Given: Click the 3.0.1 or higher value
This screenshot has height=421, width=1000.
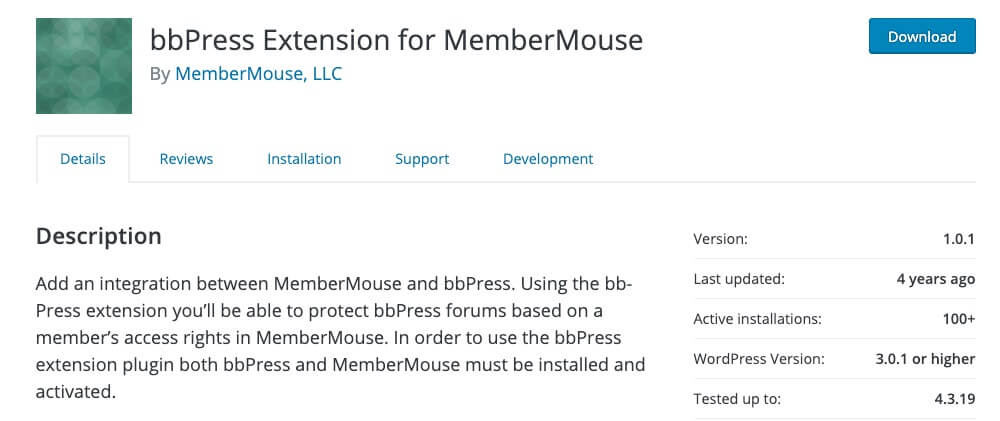Looking at the screenshot, I should point(925,359).
